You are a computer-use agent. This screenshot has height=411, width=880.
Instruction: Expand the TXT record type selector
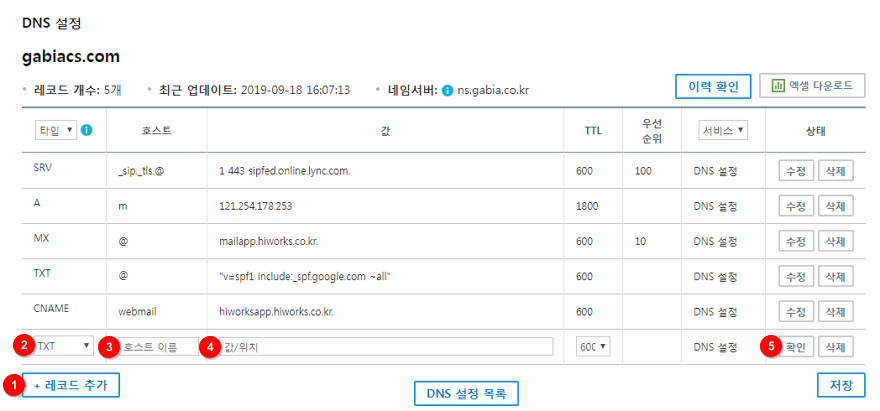point(63,346)
